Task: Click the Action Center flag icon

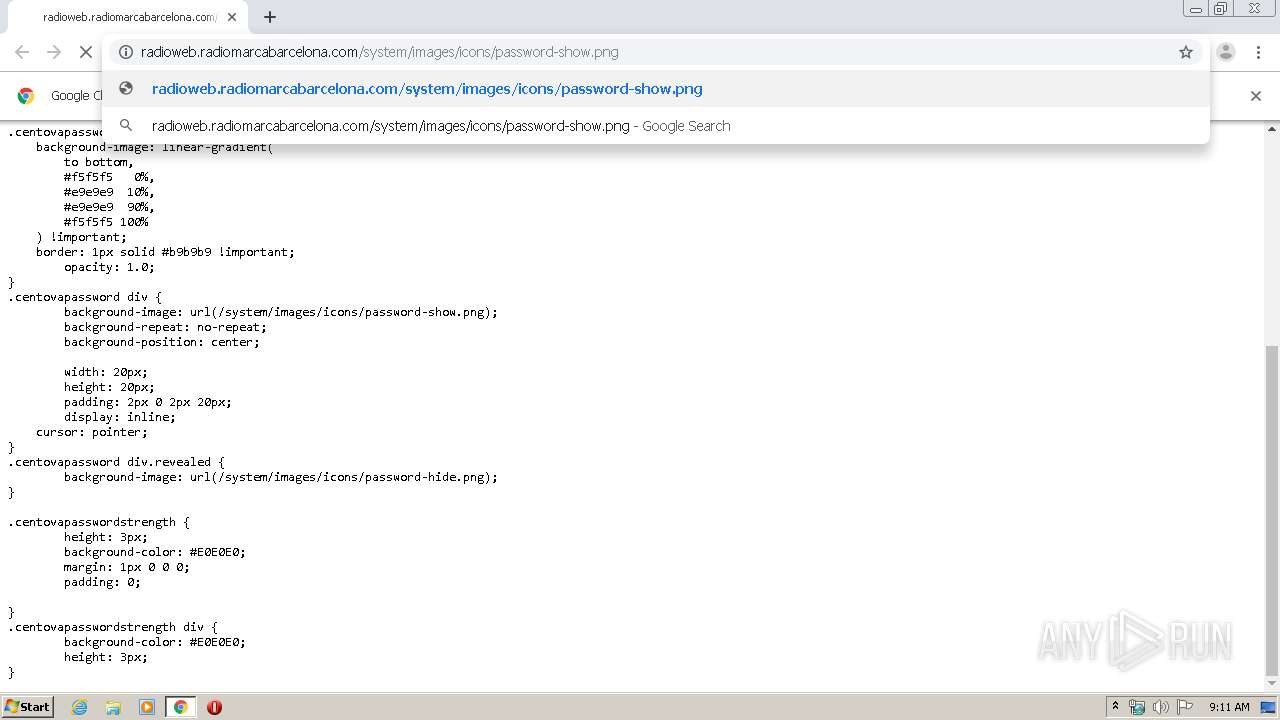Action: click(x=1185, y=707)
